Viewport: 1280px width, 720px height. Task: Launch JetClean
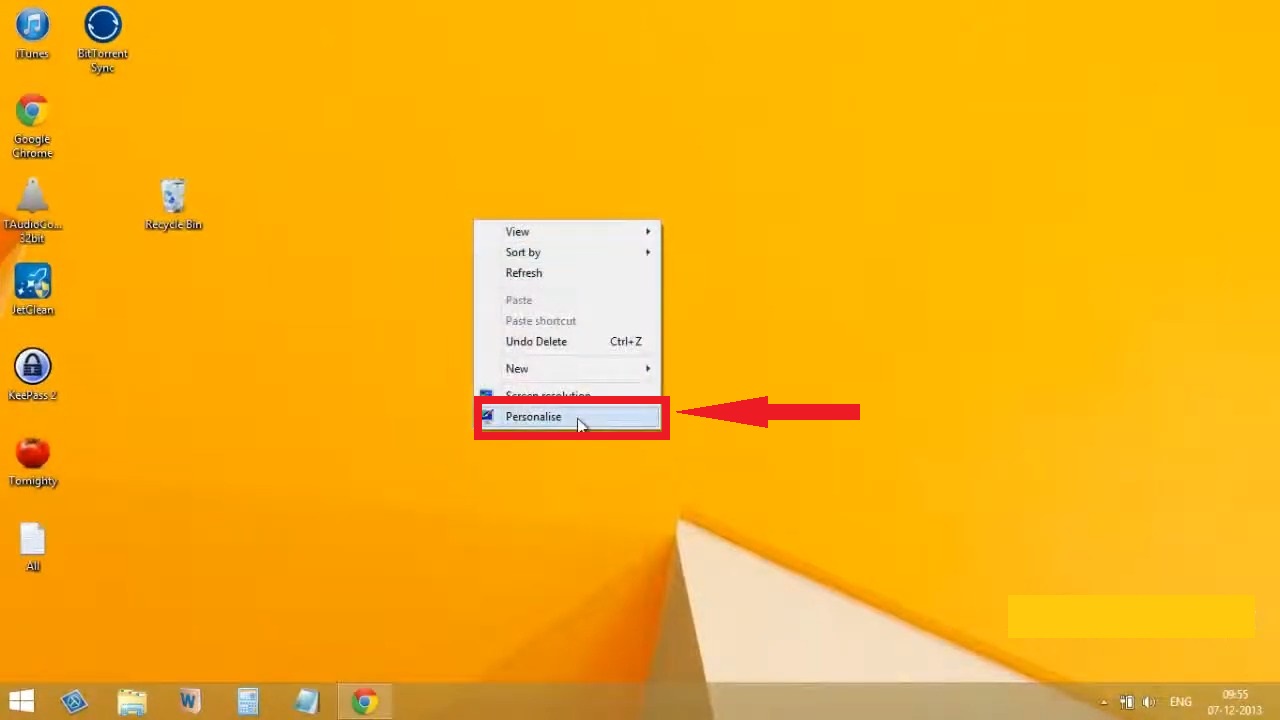tap(32, 283)
